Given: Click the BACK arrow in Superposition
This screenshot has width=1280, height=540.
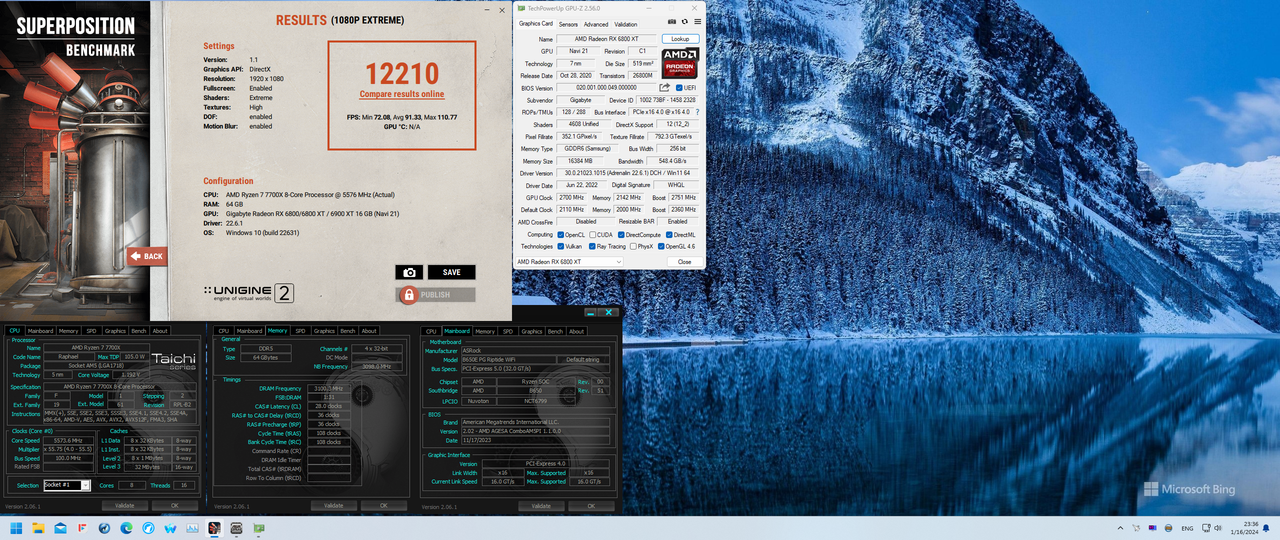Looking at the screenshot, I should point(146,256).
